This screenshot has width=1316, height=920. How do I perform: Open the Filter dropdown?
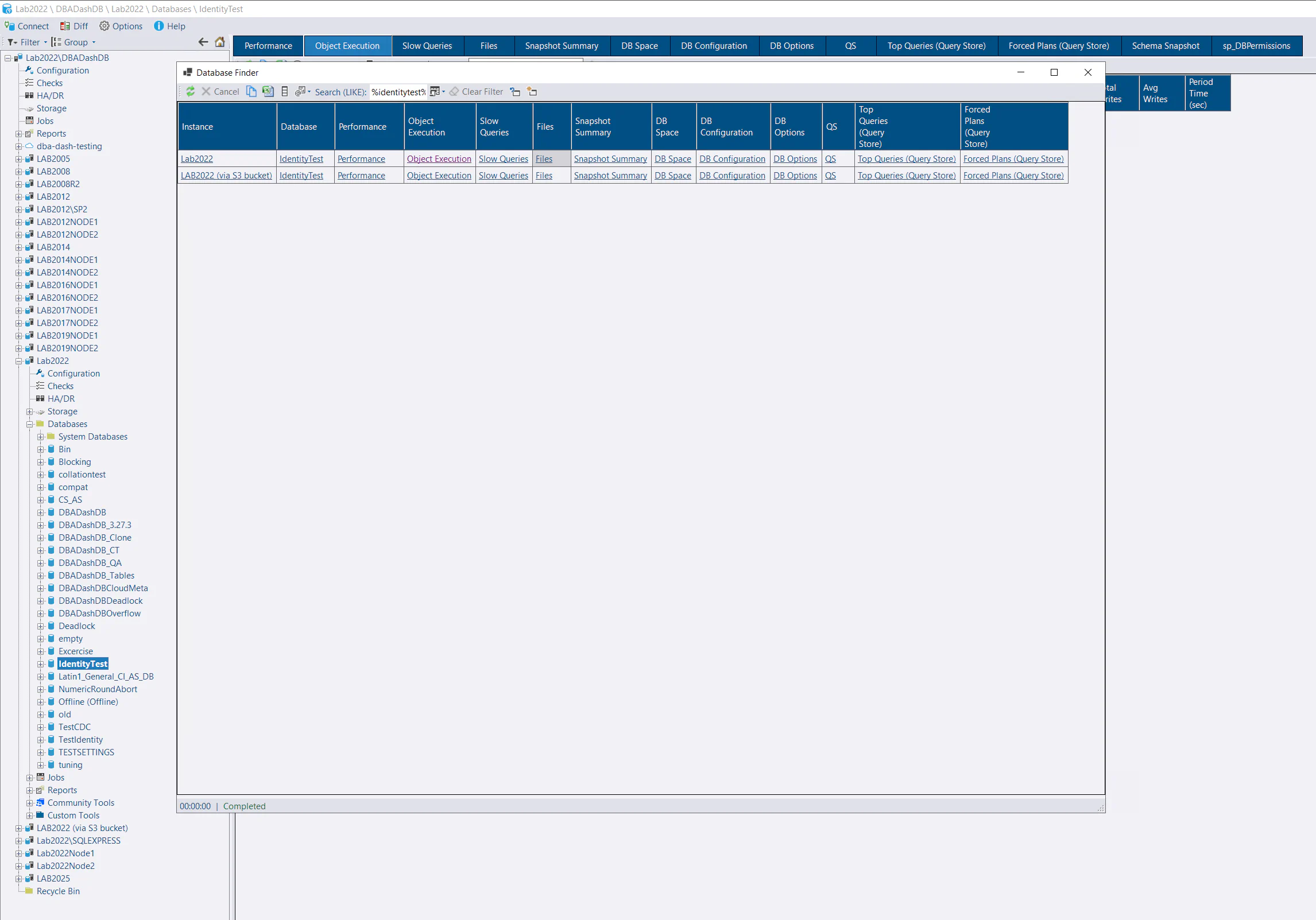[26, 42]
